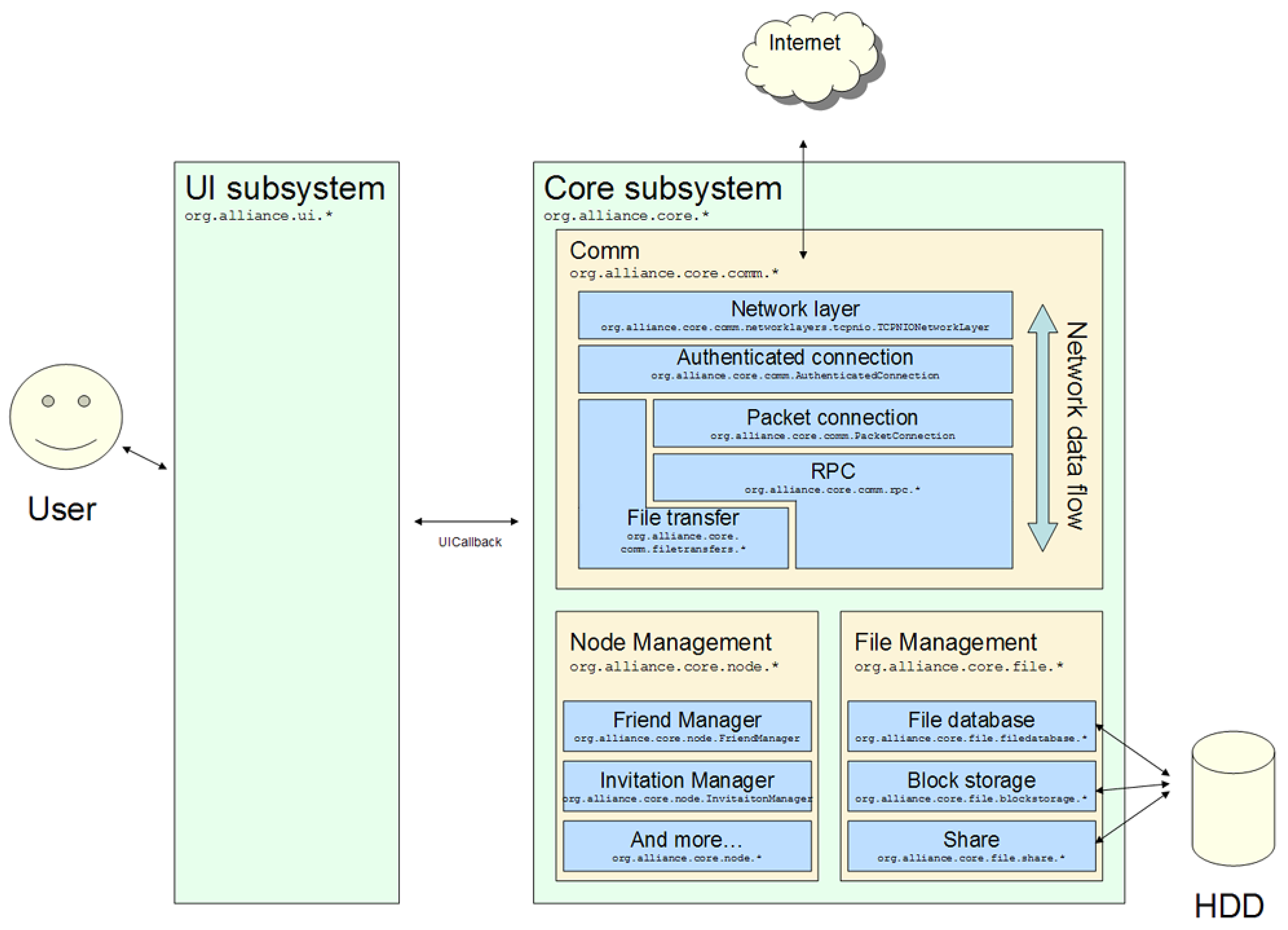1288x930 pixels.
Task: Click the Invitation Manager box
Action: [x=687, y=786]
